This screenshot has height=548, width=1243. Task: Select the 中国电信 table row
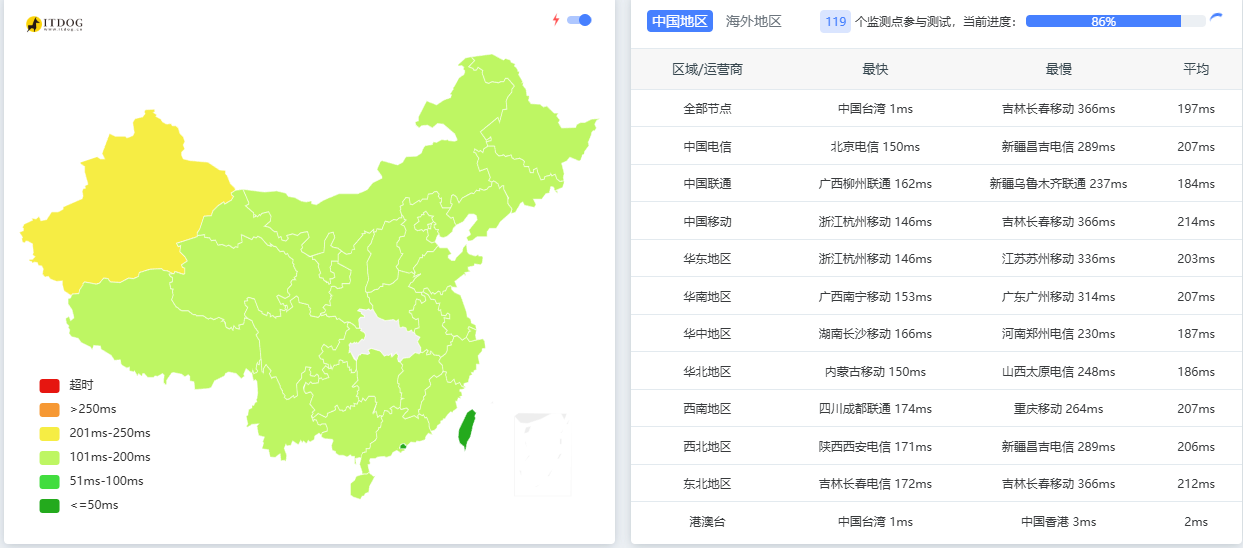click(936, 146)
